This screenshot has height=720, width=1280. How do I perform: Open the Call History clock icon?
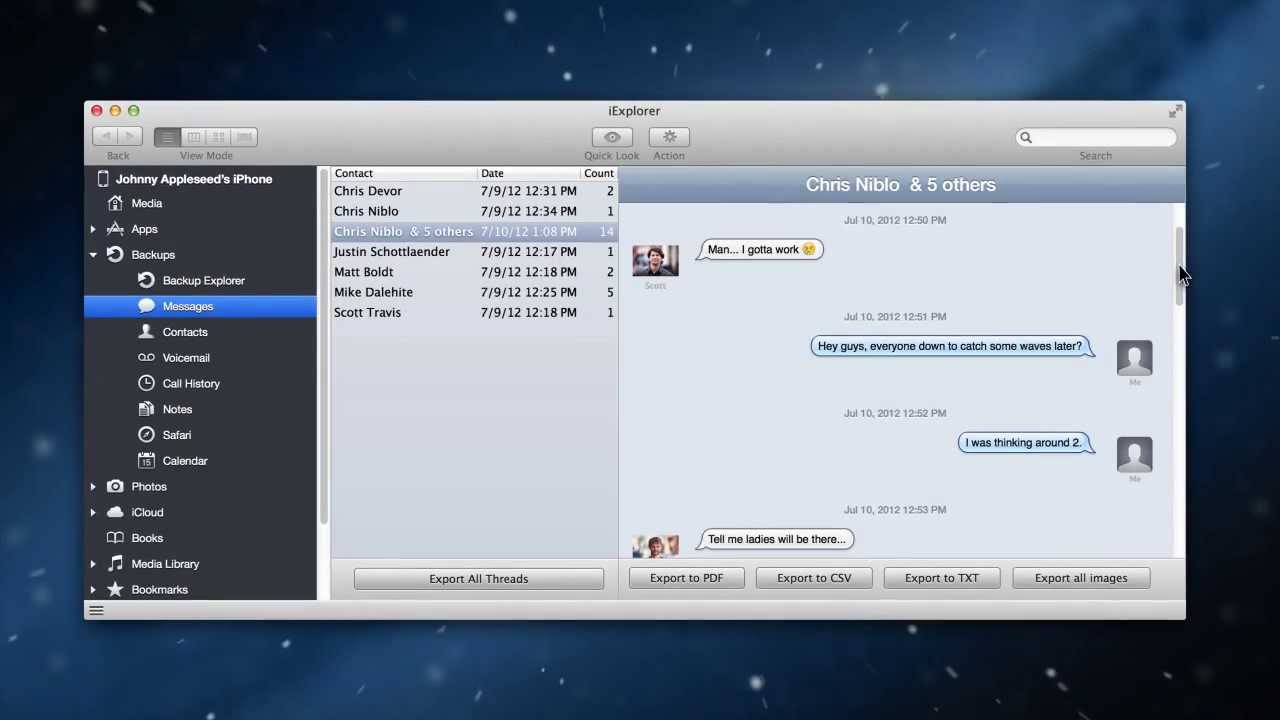[x=146, y=384]
